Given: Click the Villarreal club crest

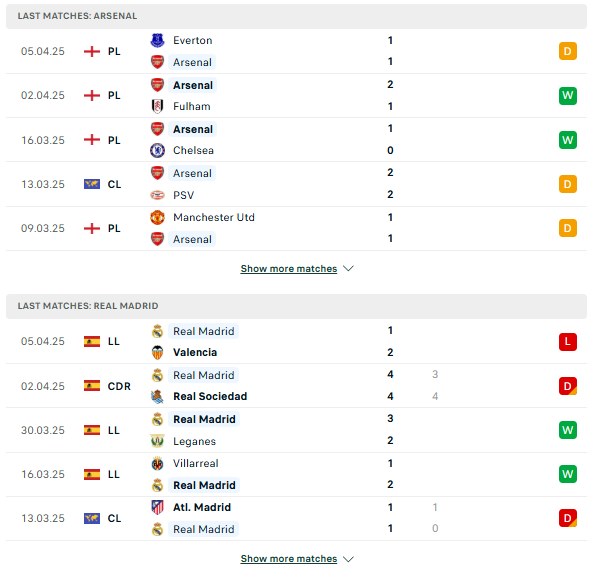Looking at the screenshot, I should coord(158,464).
